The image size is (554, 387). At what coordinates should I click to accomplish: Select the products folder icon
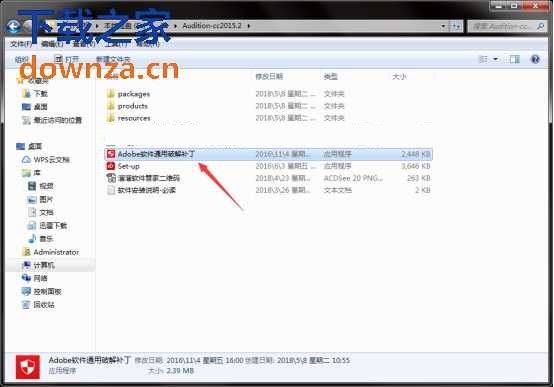point(111,106)
